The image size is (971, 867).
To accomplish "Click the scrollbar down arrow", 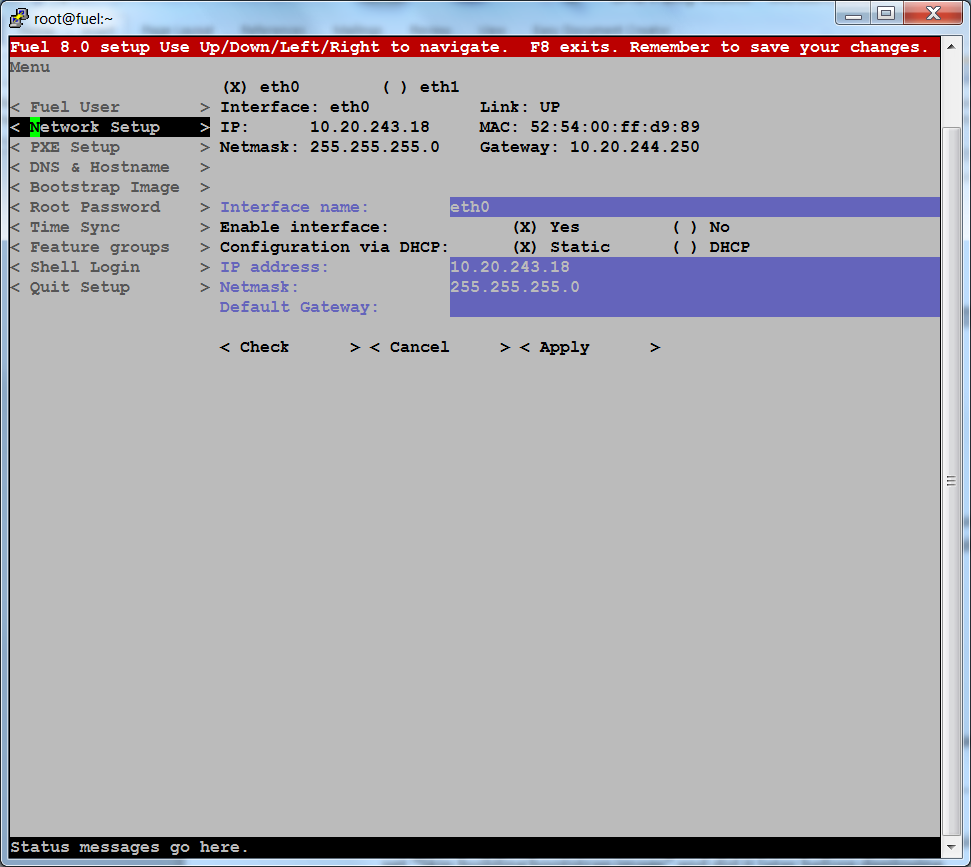I will coord(951,847).
